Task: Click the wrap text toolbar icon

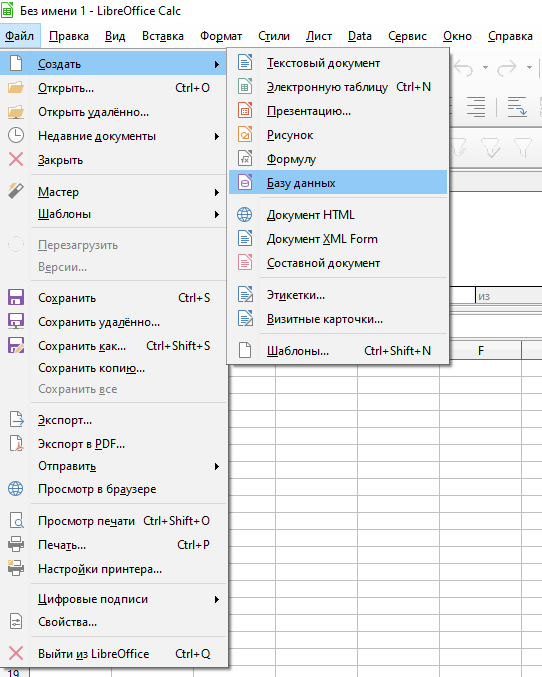Action: coord(517,107)
